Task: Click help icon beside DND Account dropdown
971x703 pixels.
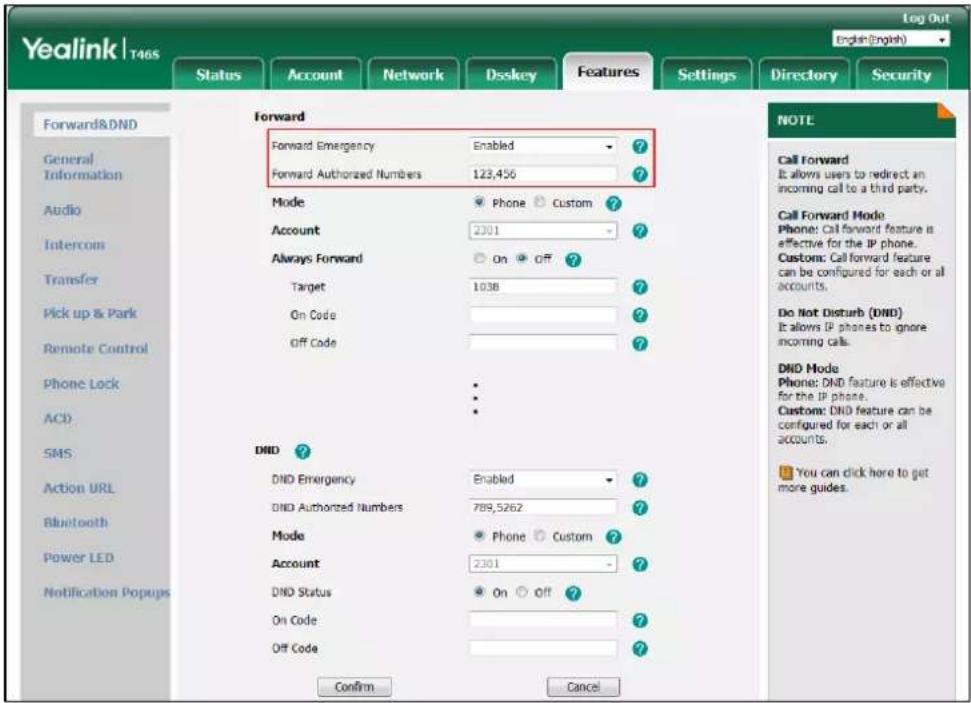Action: 640,564
